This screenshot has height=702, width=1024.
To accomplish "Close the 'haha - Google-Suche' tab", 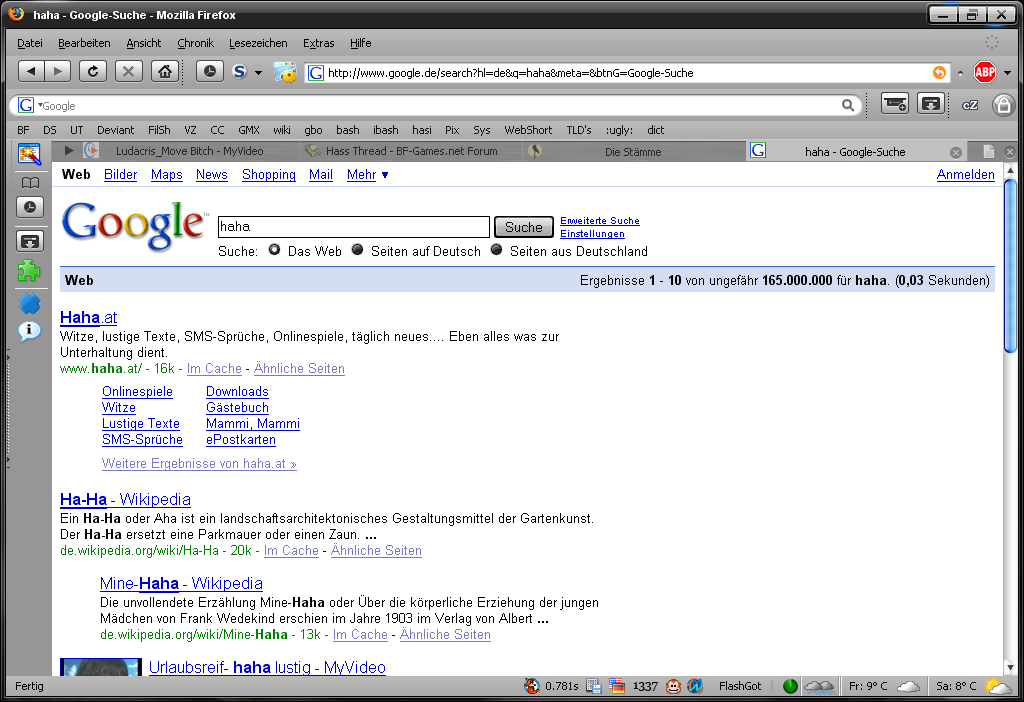I will coord(955,152).
